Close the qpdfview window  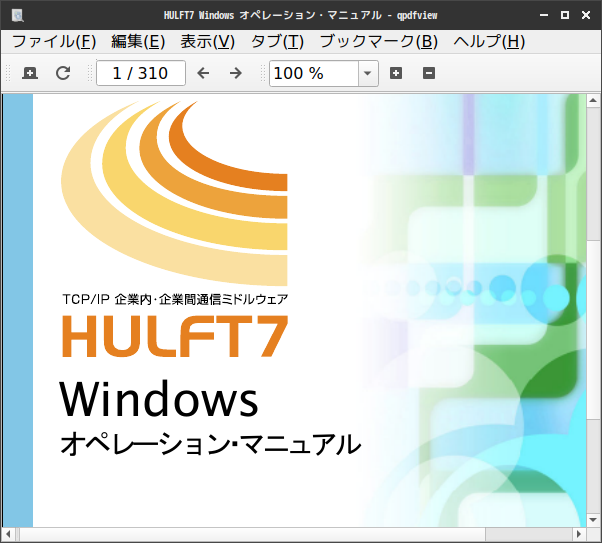tap(586, 15)
